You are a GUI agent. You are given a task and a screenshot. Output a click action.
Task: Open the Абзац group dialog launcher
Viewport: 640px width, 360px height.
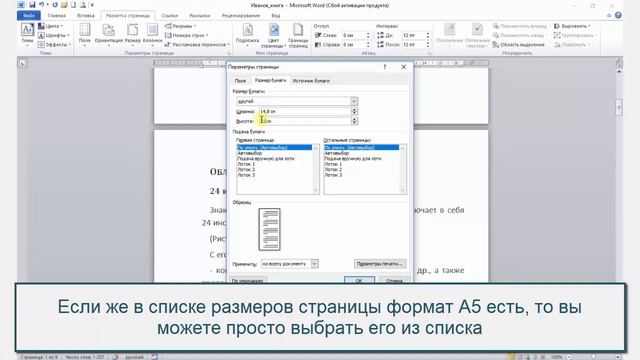pyautogui.click(x=429, y=53)
